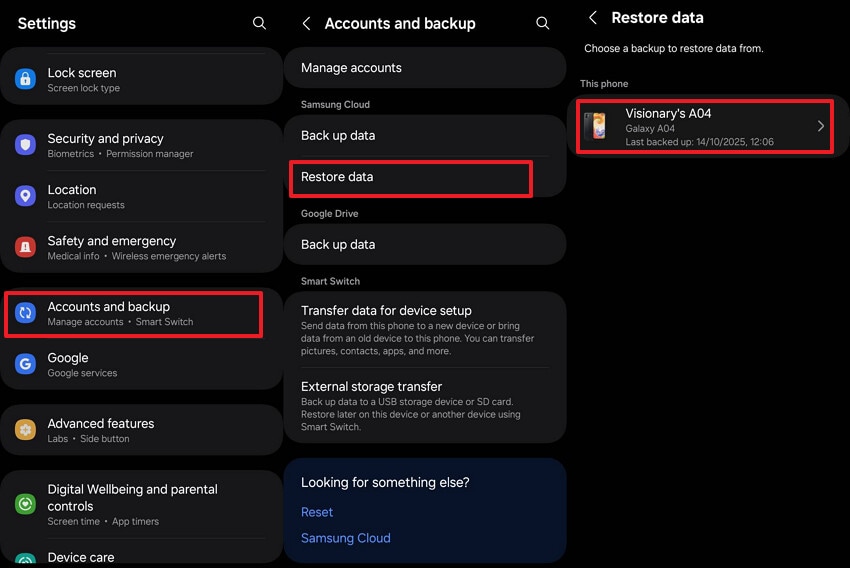Tap the Advanced features gear icon
Image resolution: width=850 pixels, height=568 pixels.
click(x=25, y=430)
